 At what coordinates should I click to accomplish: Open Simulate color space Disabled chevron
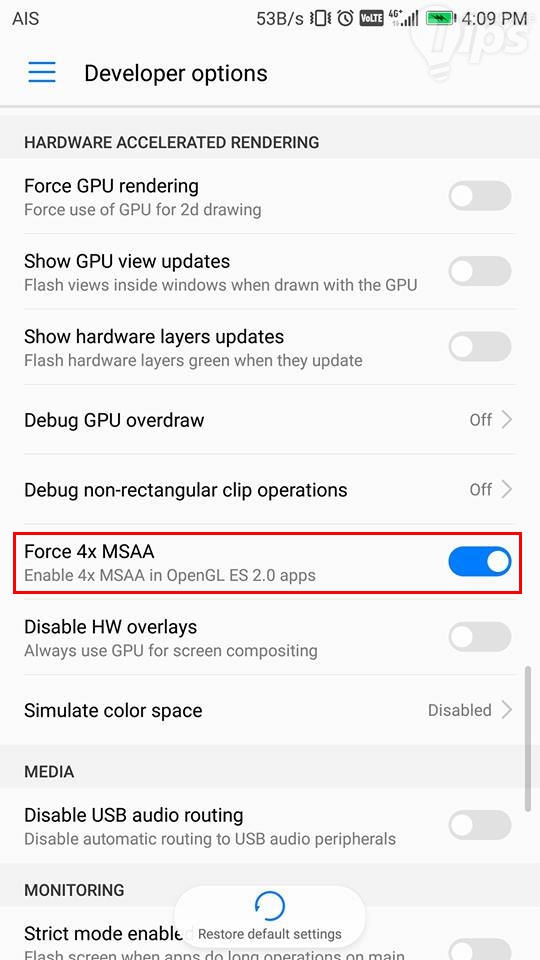coord(506,710)
